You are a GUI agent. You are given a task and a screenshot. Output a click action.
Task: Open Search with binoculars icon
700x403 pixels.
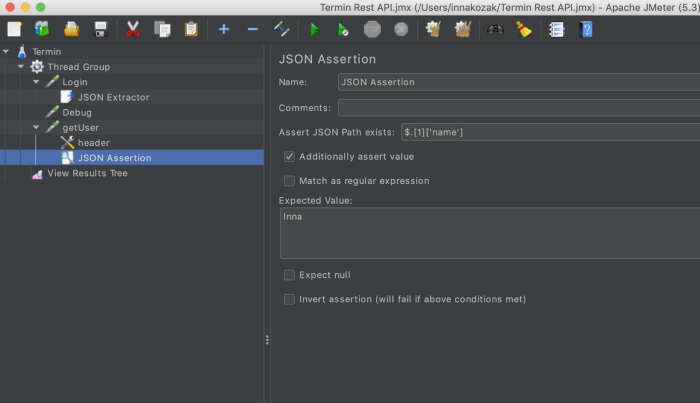pos(495,29)
